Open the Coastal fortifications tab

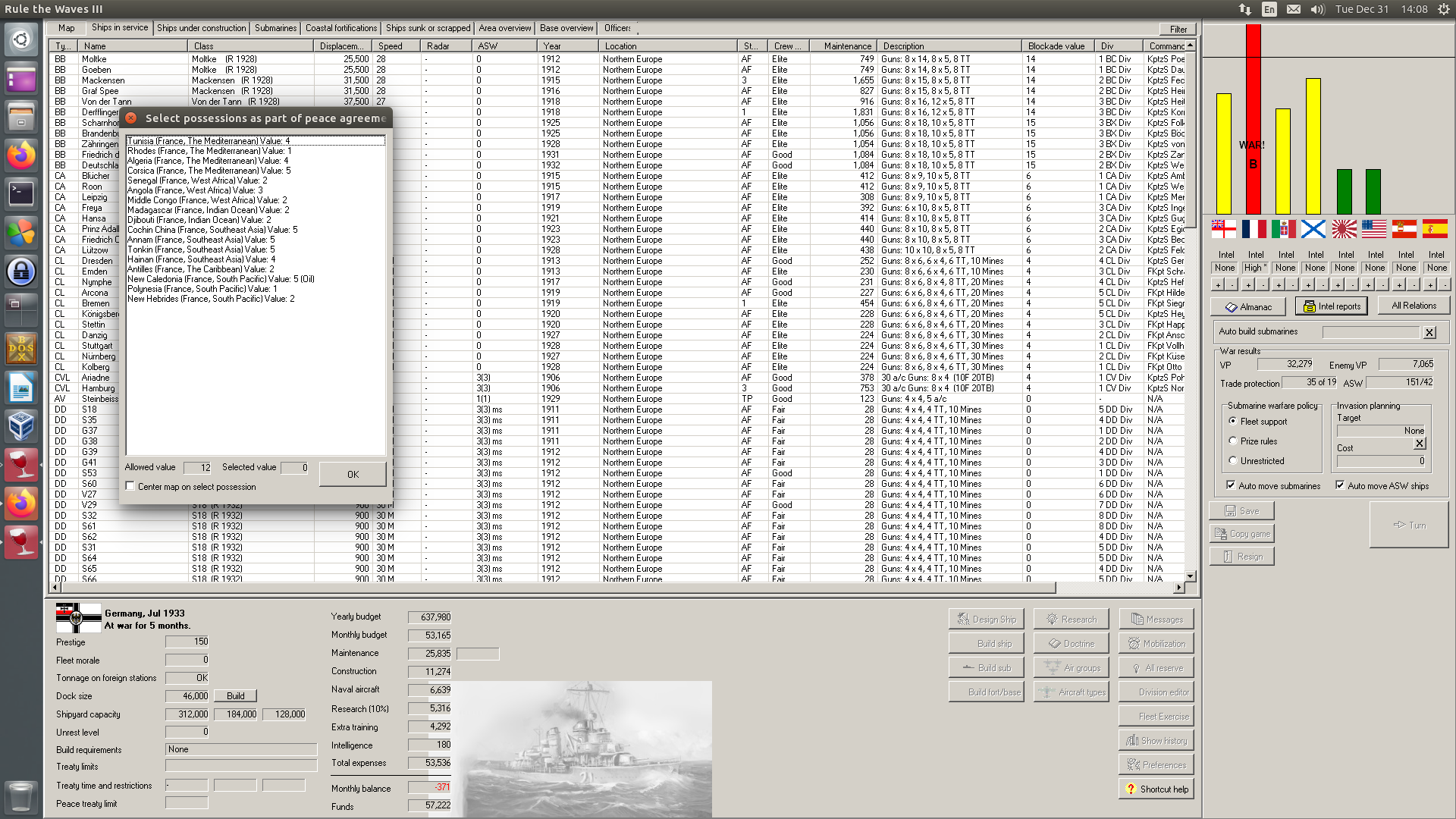click(x=341, y=28)
